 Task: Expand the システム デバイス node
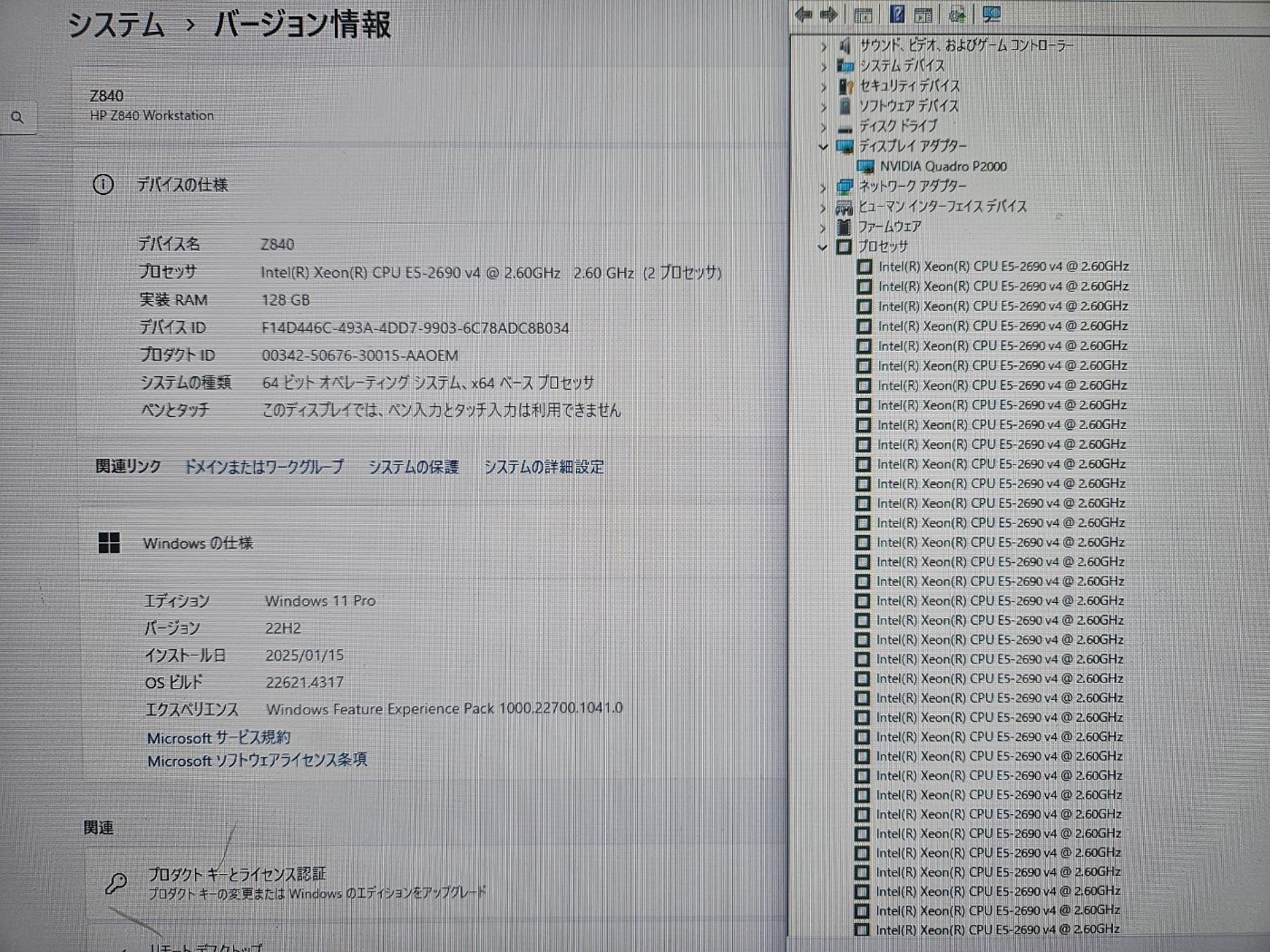(823, 66)
